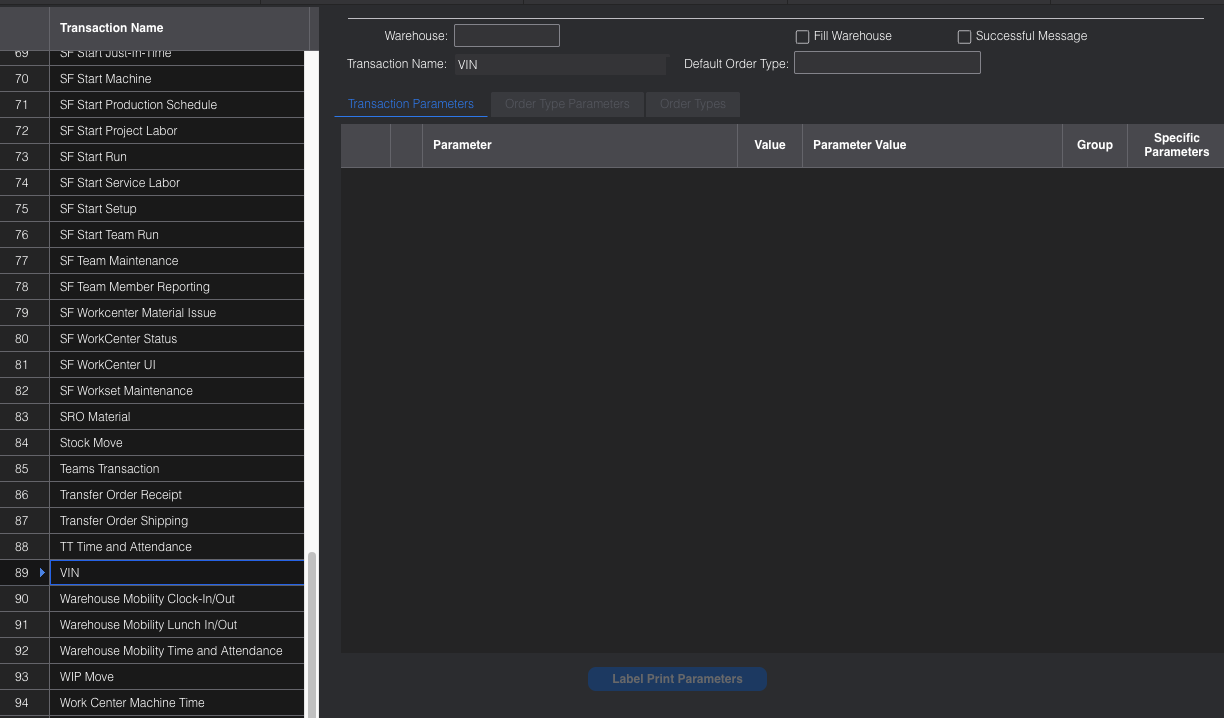Image resolution: width=1224 pixels, height=718 pixels.
Task: Click the transaction list vertical scrollbar thumb
Action: point(312,634)
